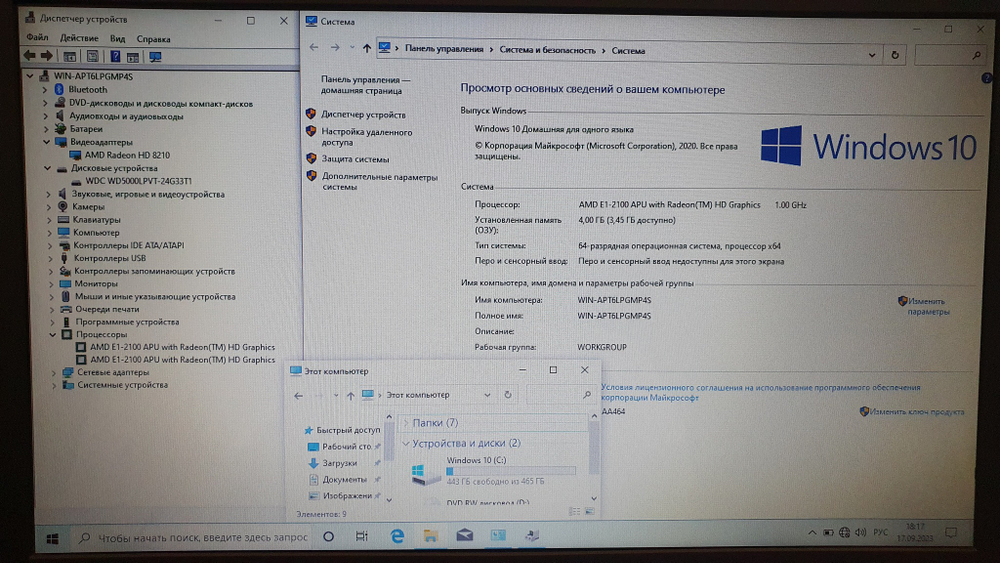Click search box in Этот компьютер window
This screenshot has width=1000, height=563.
561,395
